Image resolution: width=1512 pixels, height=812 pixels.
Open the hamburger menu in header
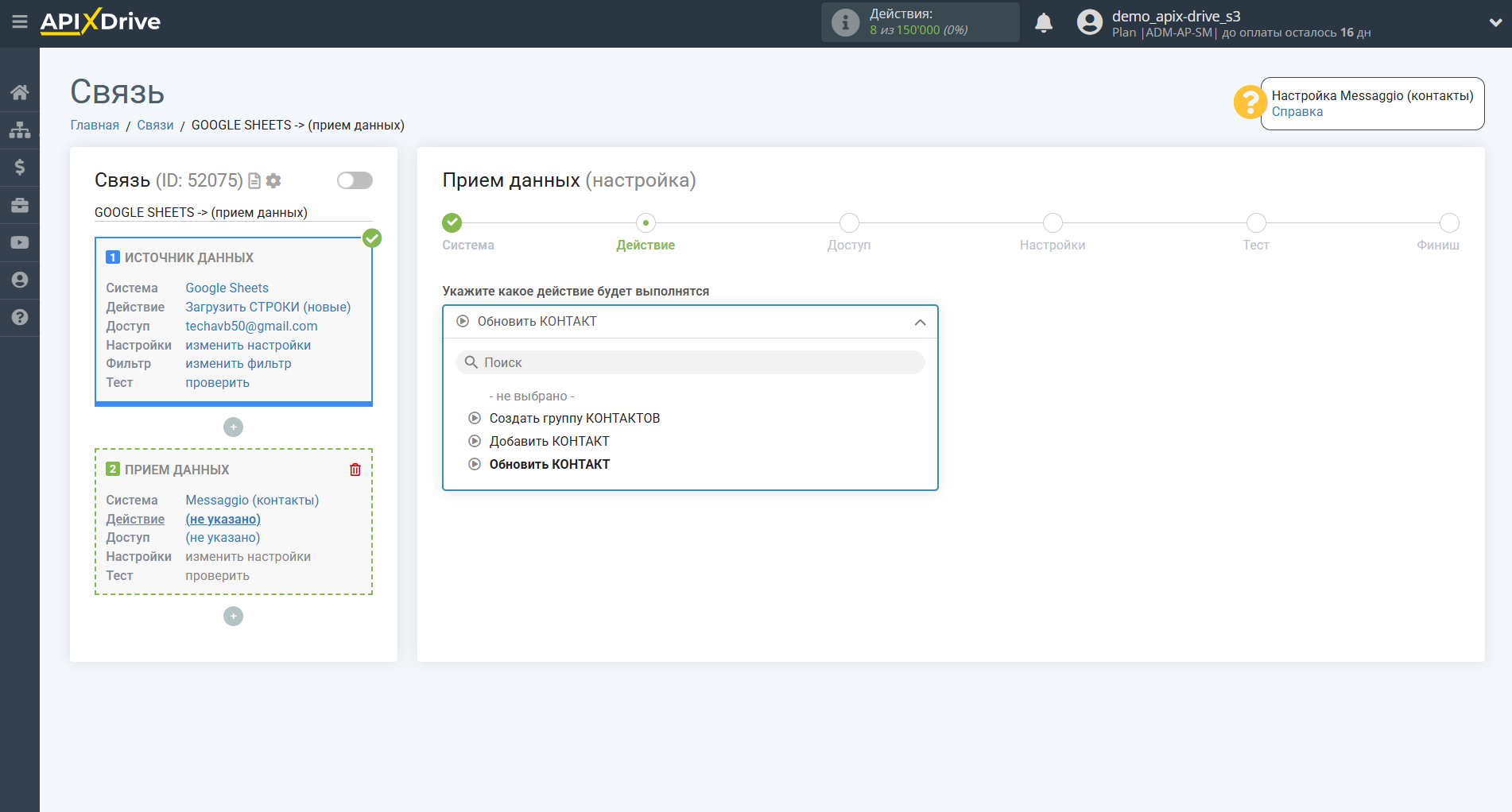19,22
